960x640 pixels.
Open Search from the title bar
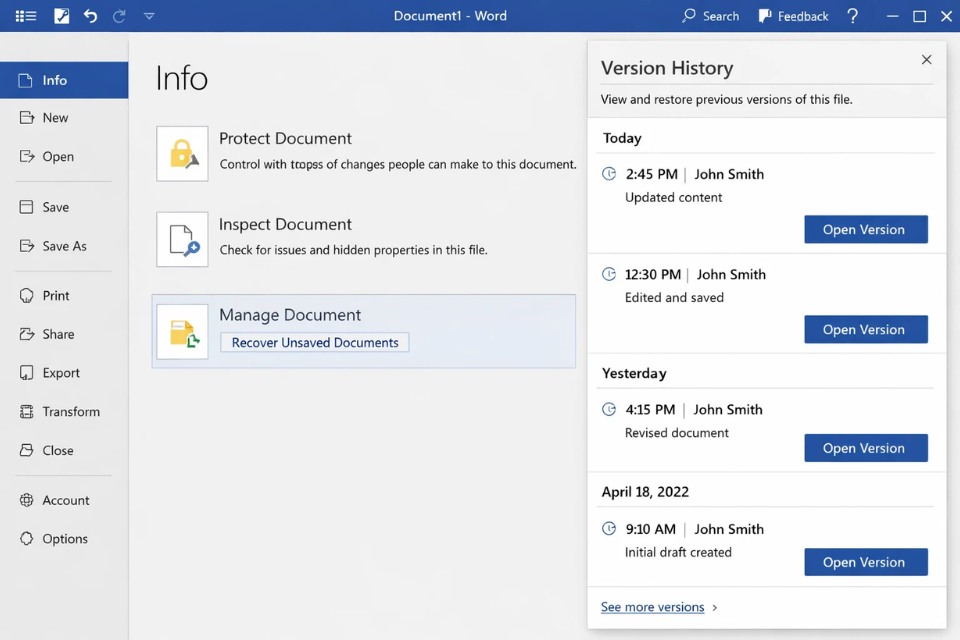(710, 16)
